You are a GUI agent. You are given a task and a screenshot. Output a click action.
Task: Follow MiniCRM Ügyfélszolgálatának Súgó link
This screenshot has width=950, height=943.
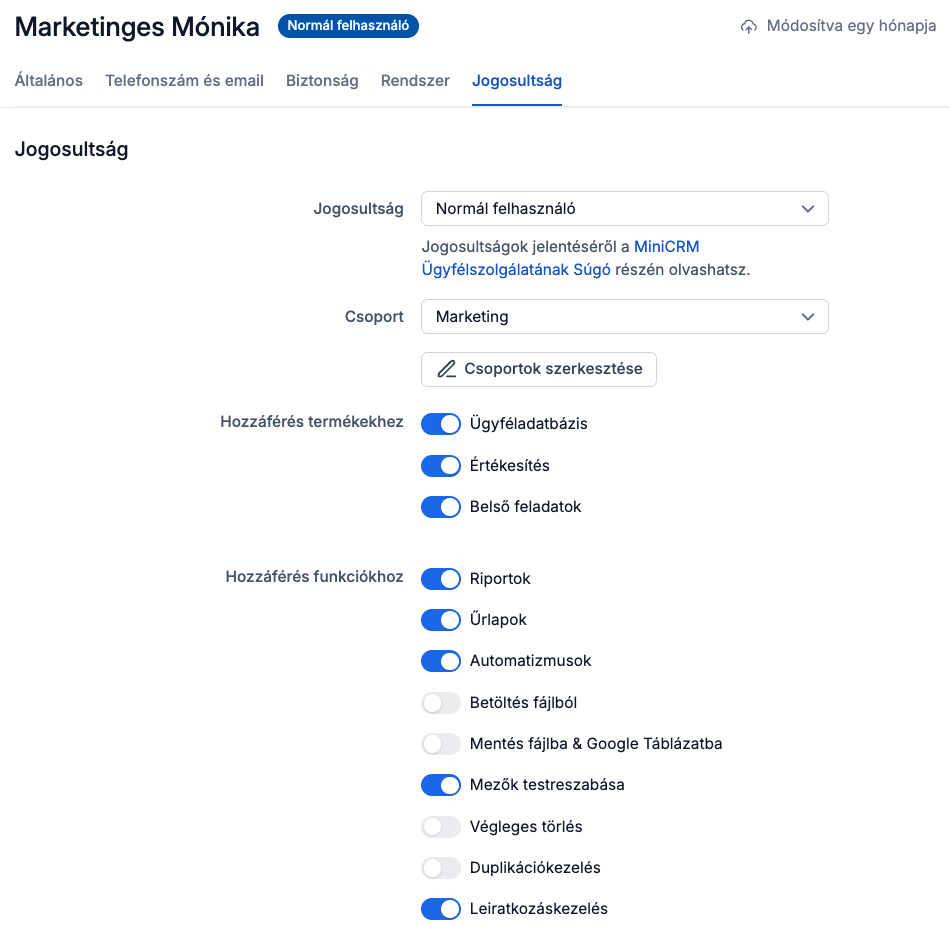pos(516,269)
